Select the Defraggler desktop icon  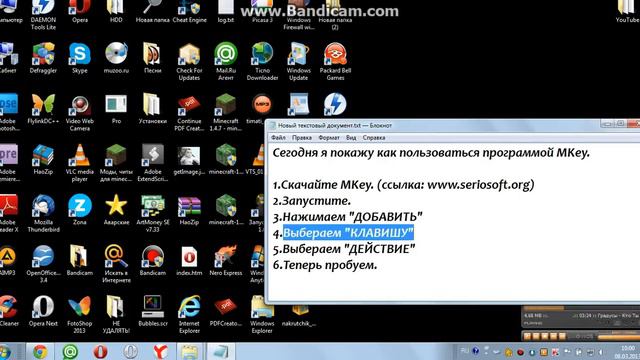click(x=43, y=58)
